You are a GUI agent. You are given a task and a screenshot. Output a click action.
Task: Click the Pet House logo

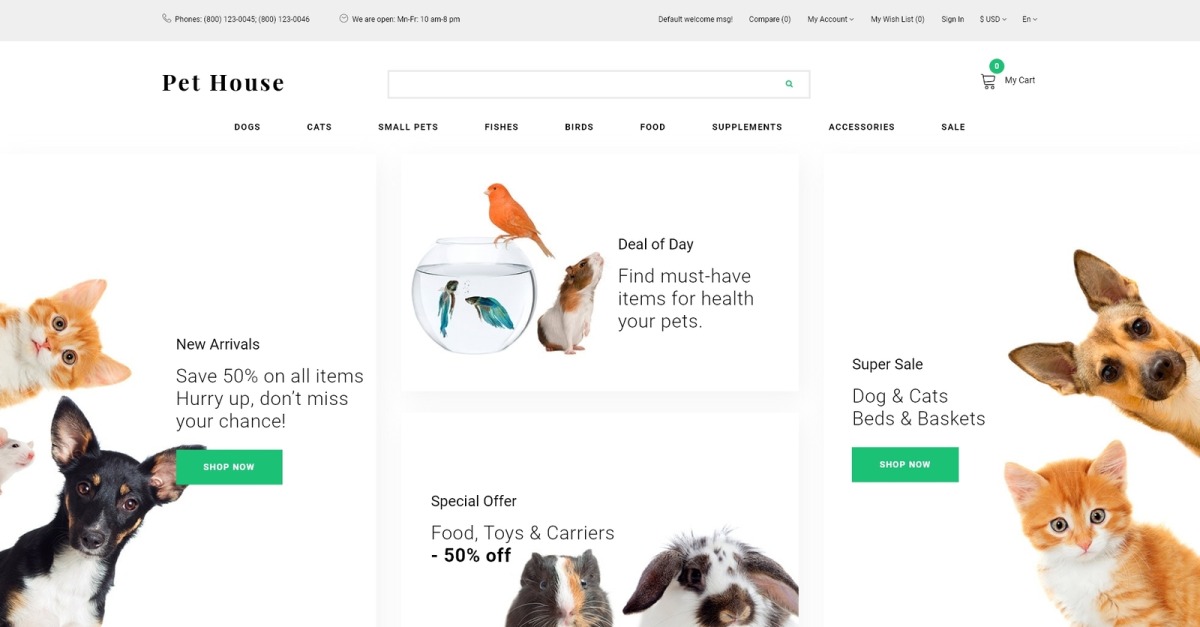[x=223, y=83]
